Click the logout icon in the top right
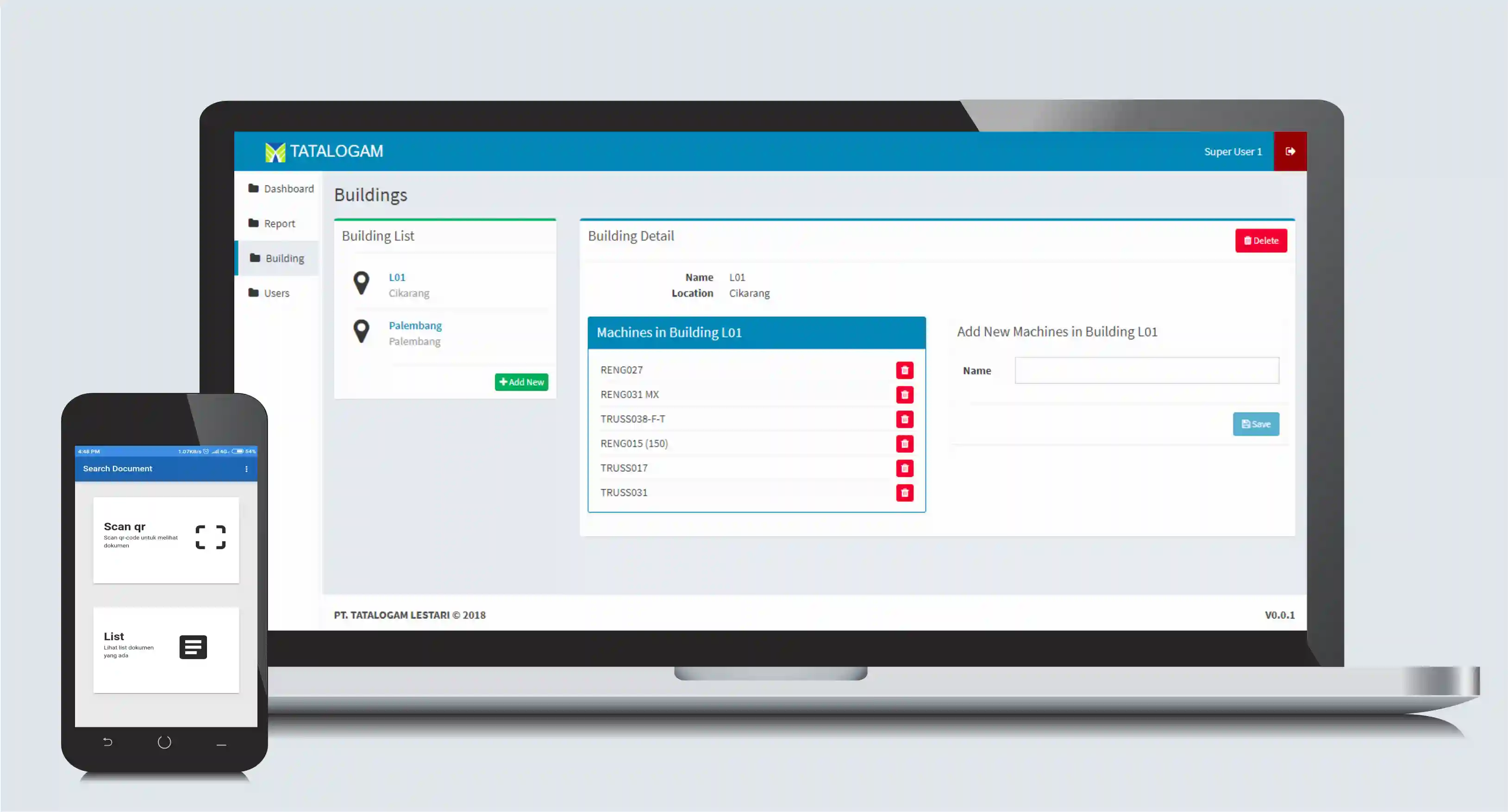The height and width of the screenshot is (812, 1508). [x=1290, y=151]
